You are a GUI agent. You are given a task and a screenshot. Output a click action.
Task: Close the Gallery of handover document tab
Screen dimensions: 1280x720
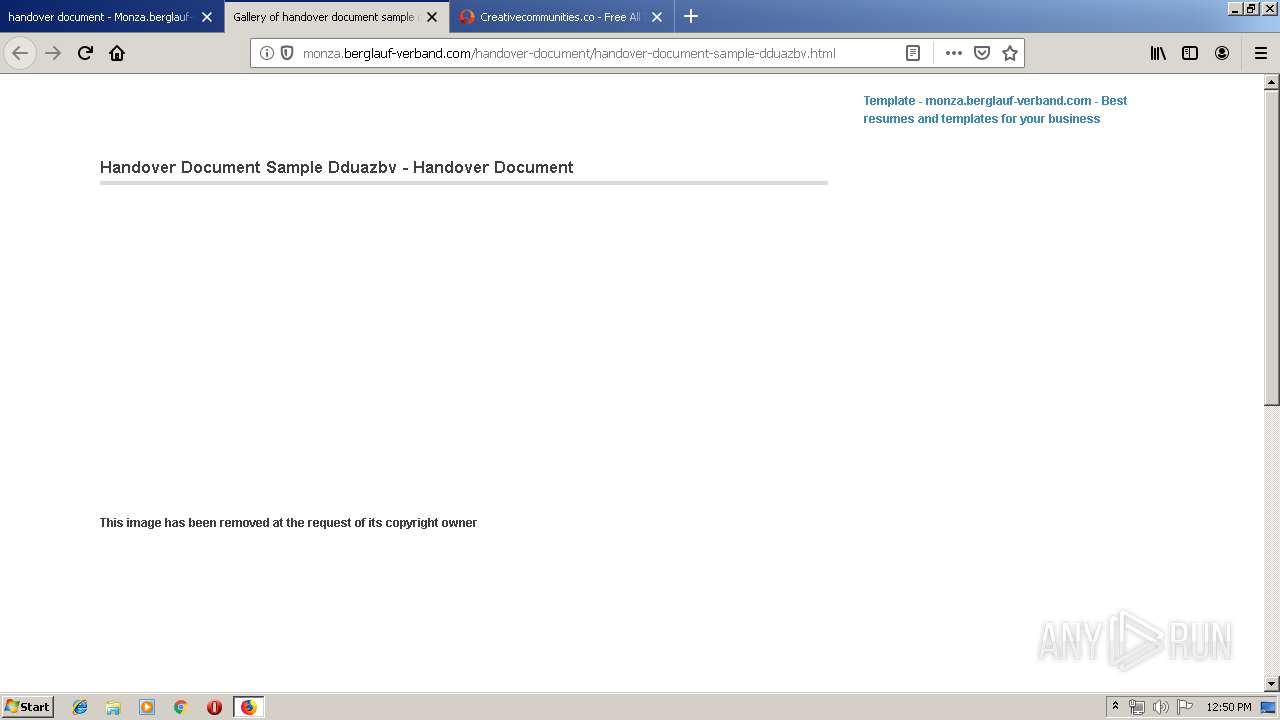[x=432, y=17]
